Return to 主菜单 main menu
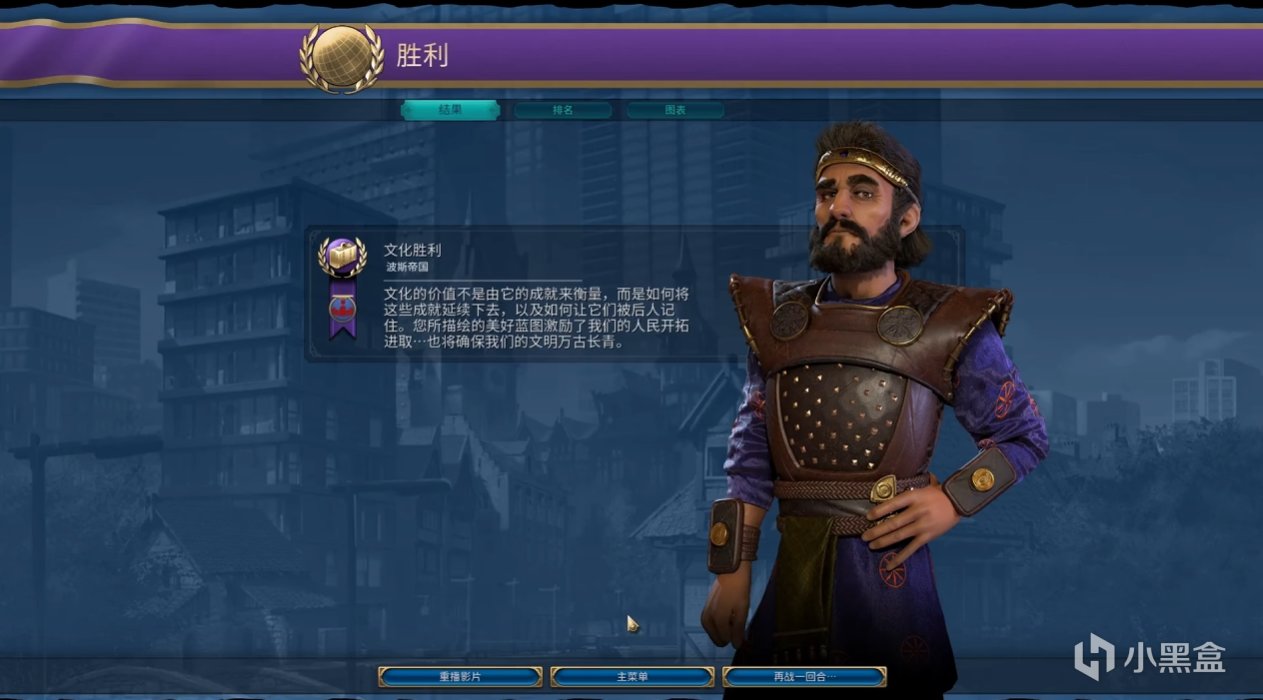 632,677
